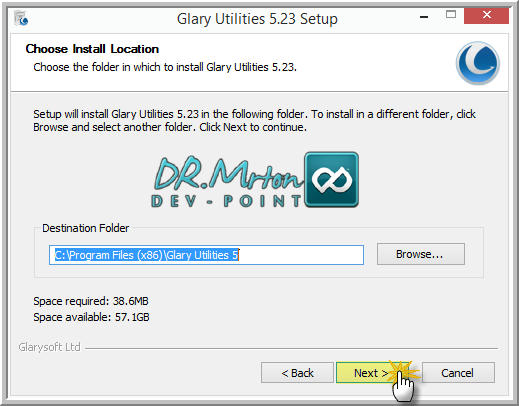
Task: Click the DEV-POINT lettering below watermark
Action: click(226, 201)
